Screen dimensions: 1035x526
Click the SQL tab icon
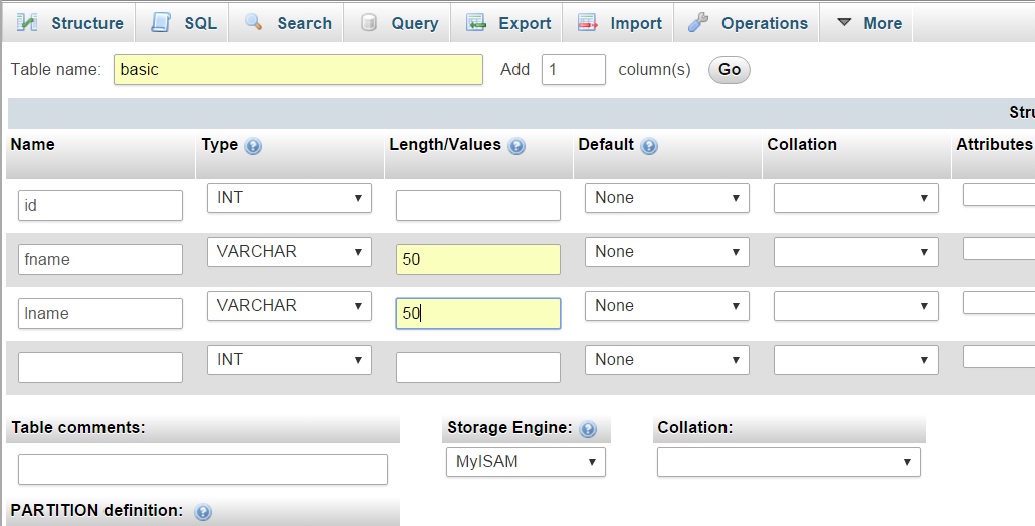click(x=160, y=22)
